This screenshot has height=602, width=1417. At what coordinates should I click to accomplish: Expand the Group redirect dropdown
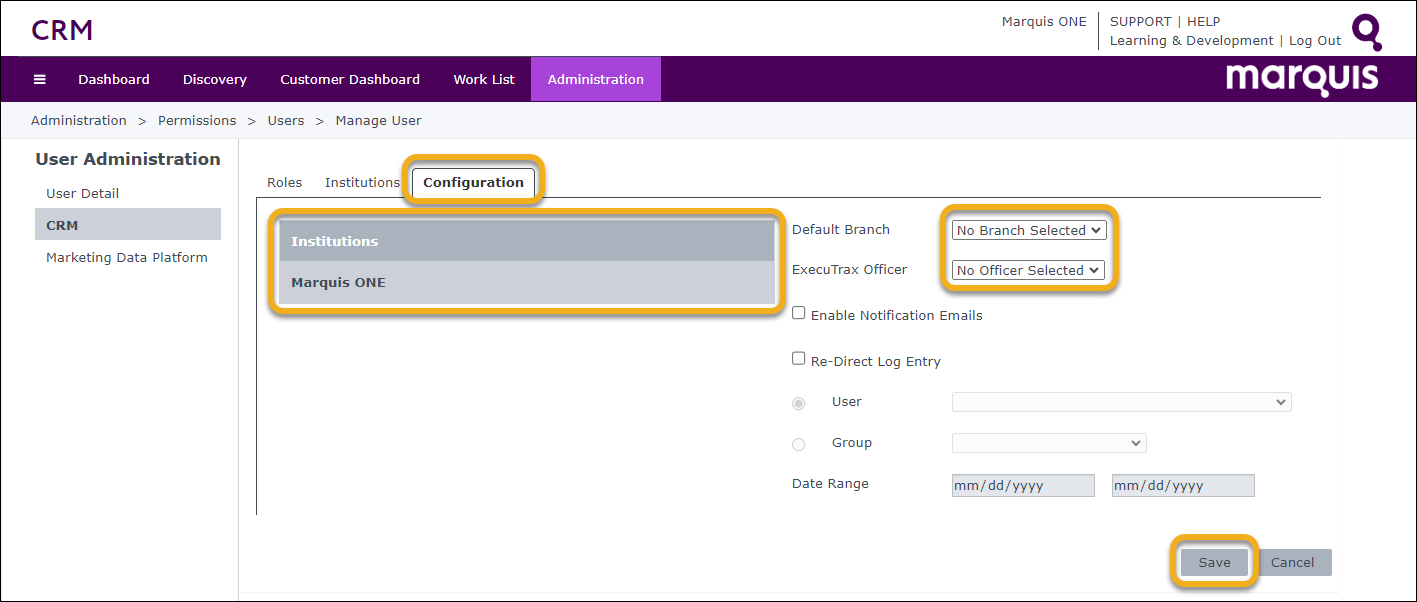(1049, 443)
